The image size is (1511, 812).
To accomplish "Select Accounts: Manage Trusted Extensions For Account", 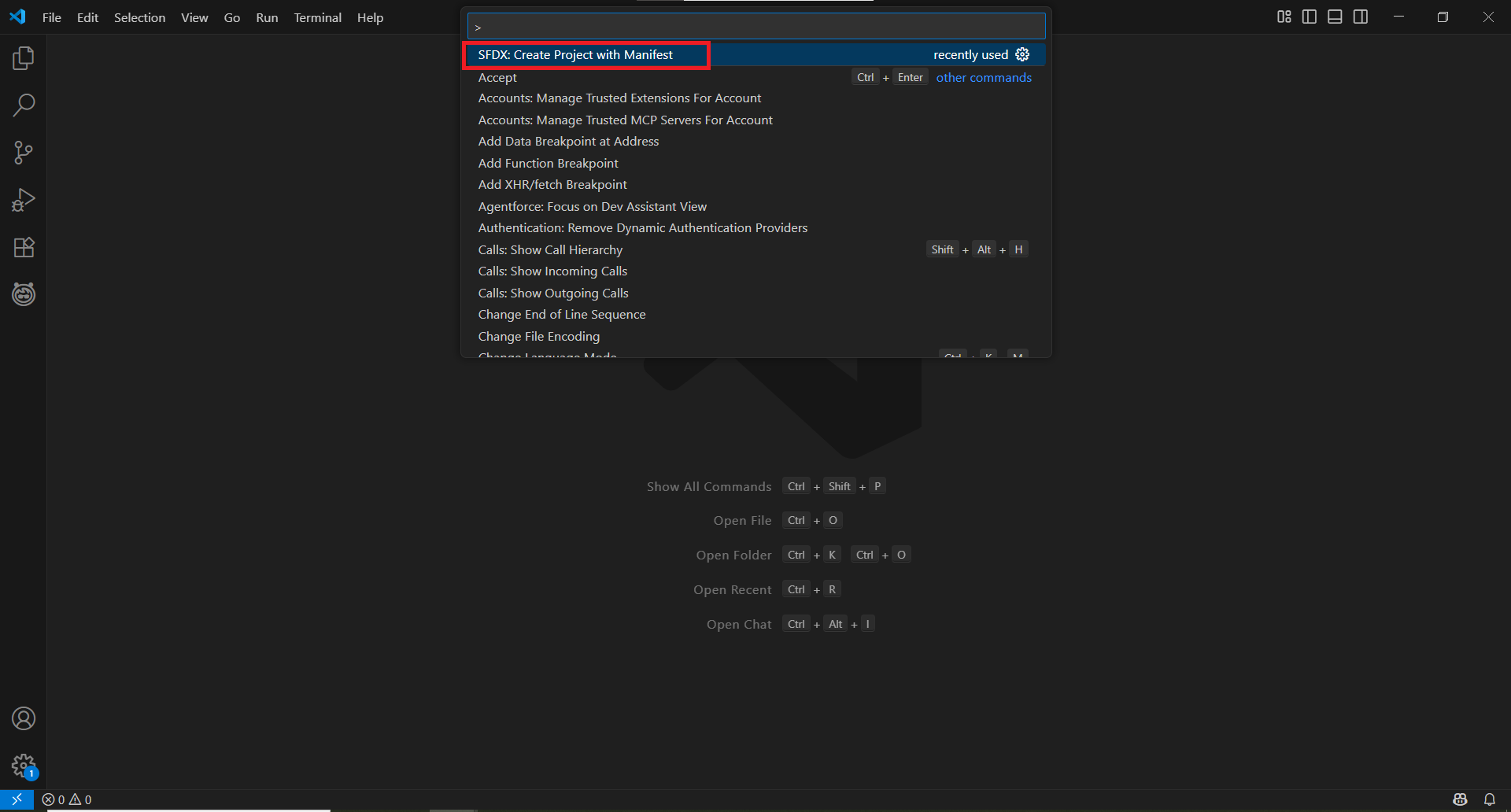I will [x=756, y=98].
